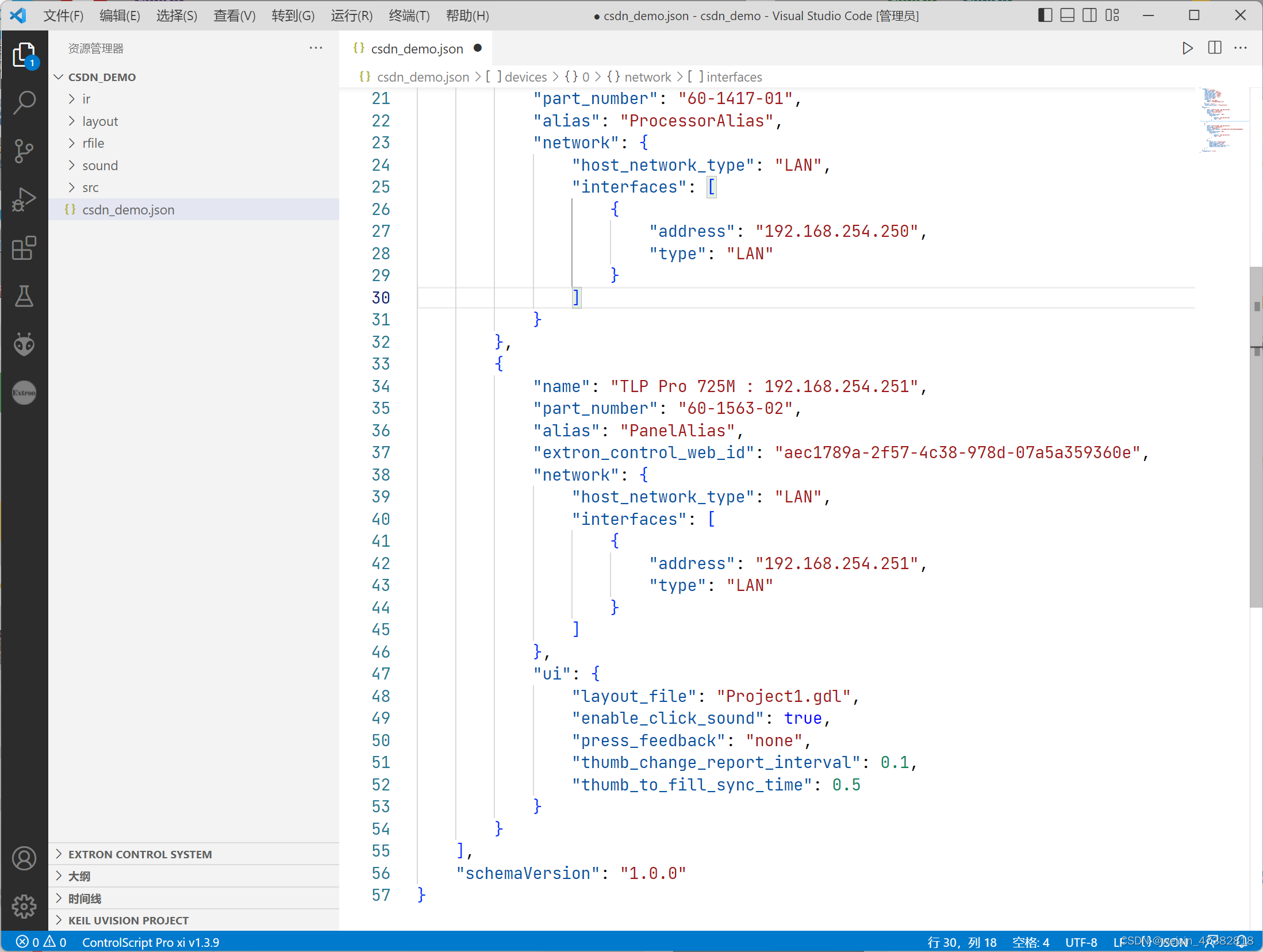Open the Extensions view icon

(24, 248)
